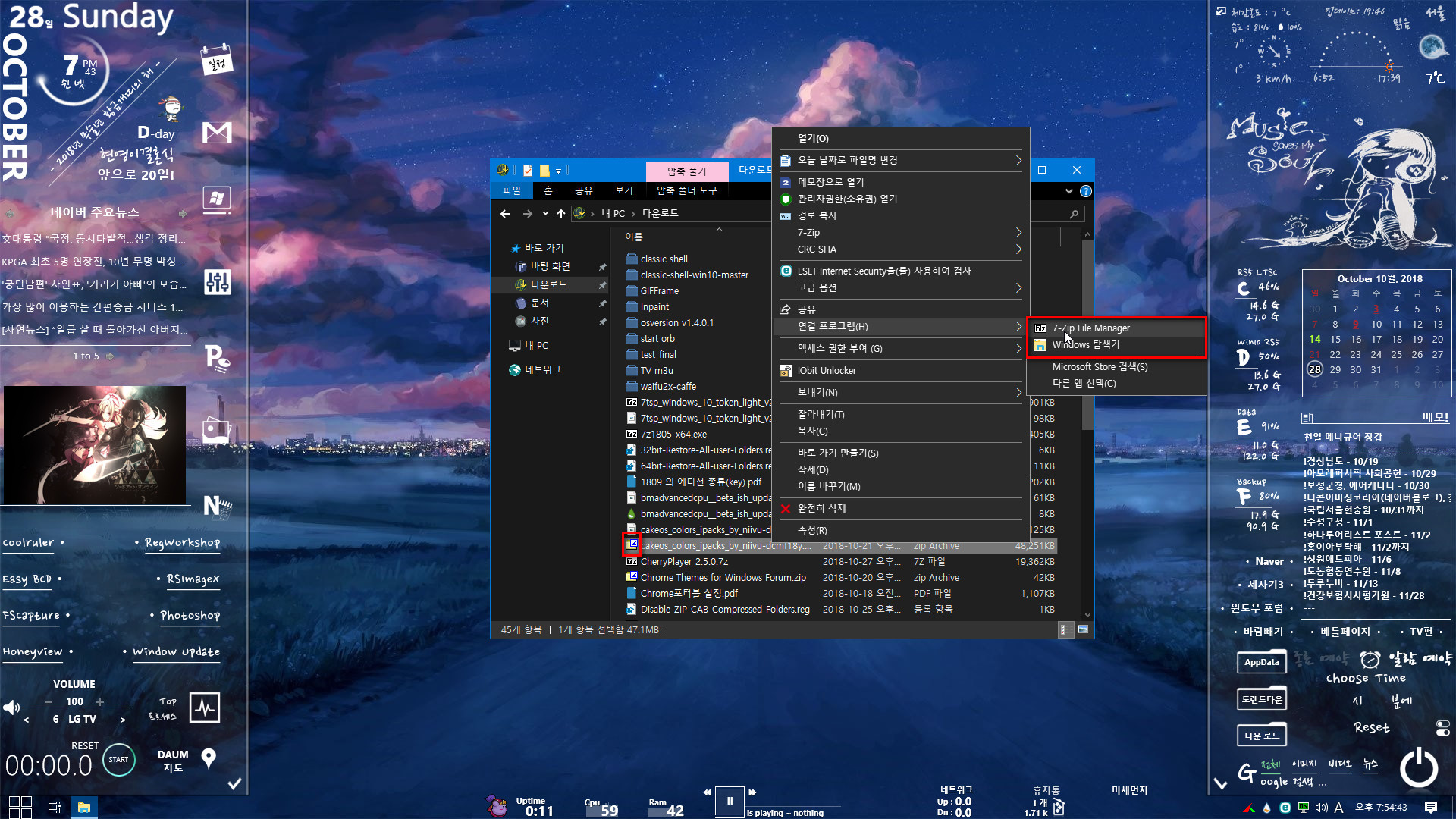Click ESET Internet Security scan icon

(x=786, y=271)
